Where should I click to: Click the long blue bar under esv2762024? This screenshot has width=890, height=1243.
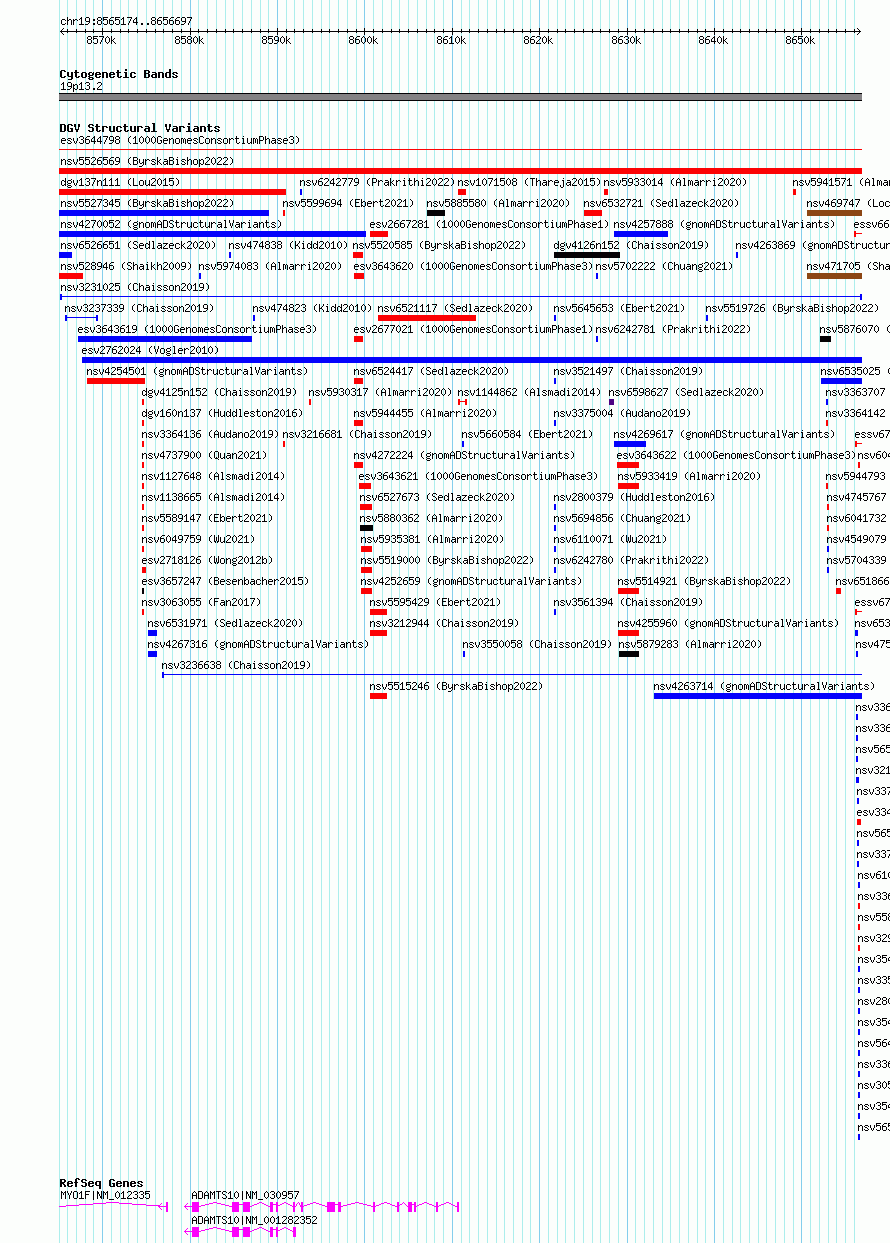coord(472,360)
